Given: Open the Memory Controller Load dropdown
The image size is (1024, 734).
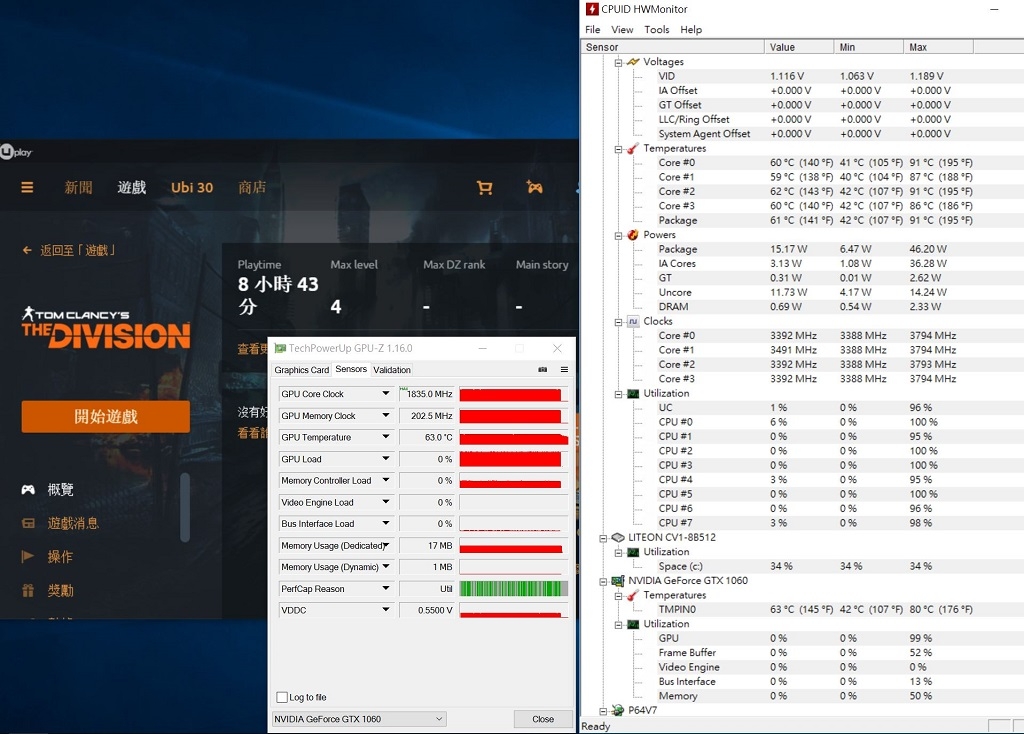Looking at the screenshot, I should click(385, 480).
